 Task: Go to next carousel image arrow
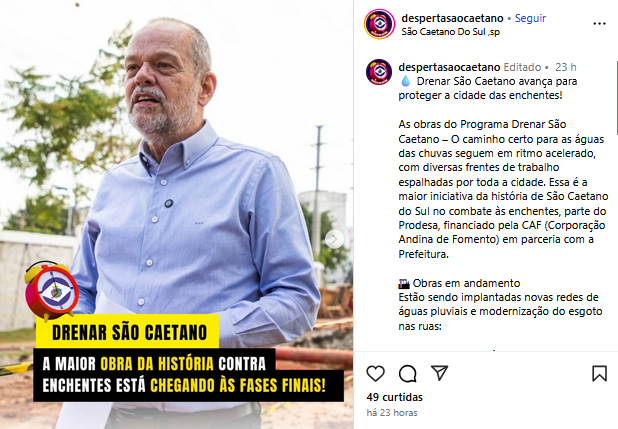click(334, 239)
